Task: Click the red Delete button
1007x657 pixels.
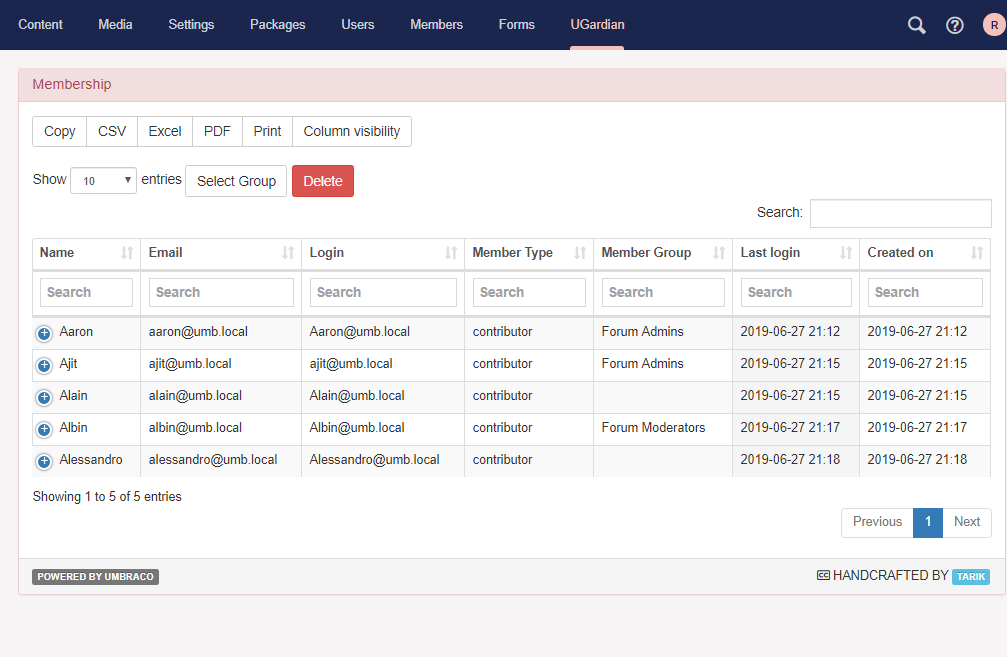Action: point(323,181)
